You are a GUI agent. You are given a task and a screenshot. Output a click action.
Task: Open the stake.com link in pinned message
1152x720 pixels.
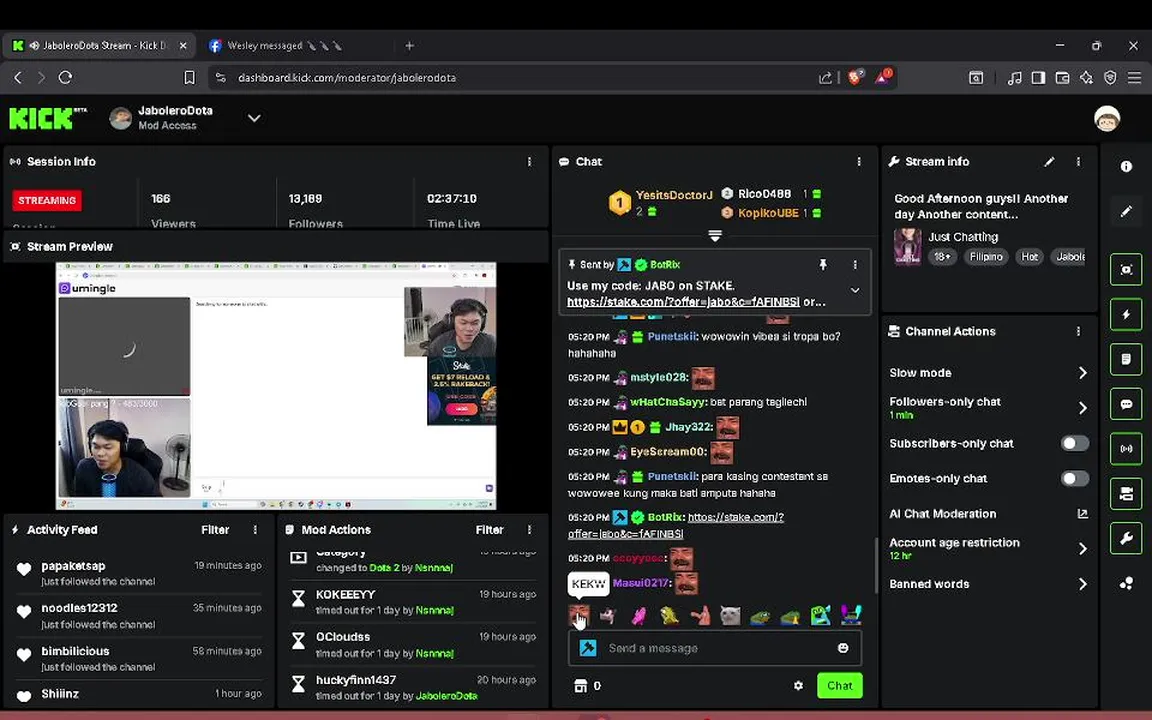coord(683,302)
